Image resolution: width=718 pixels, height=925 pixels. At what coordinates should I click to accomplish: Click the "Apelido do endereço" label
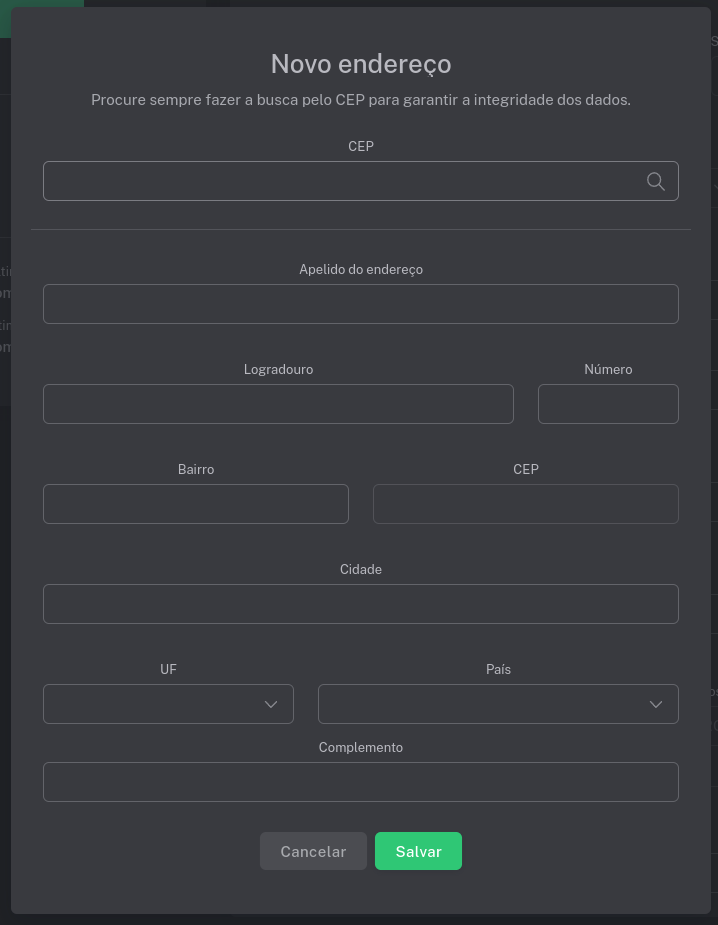pyautogui.click(x=361, y=269)
